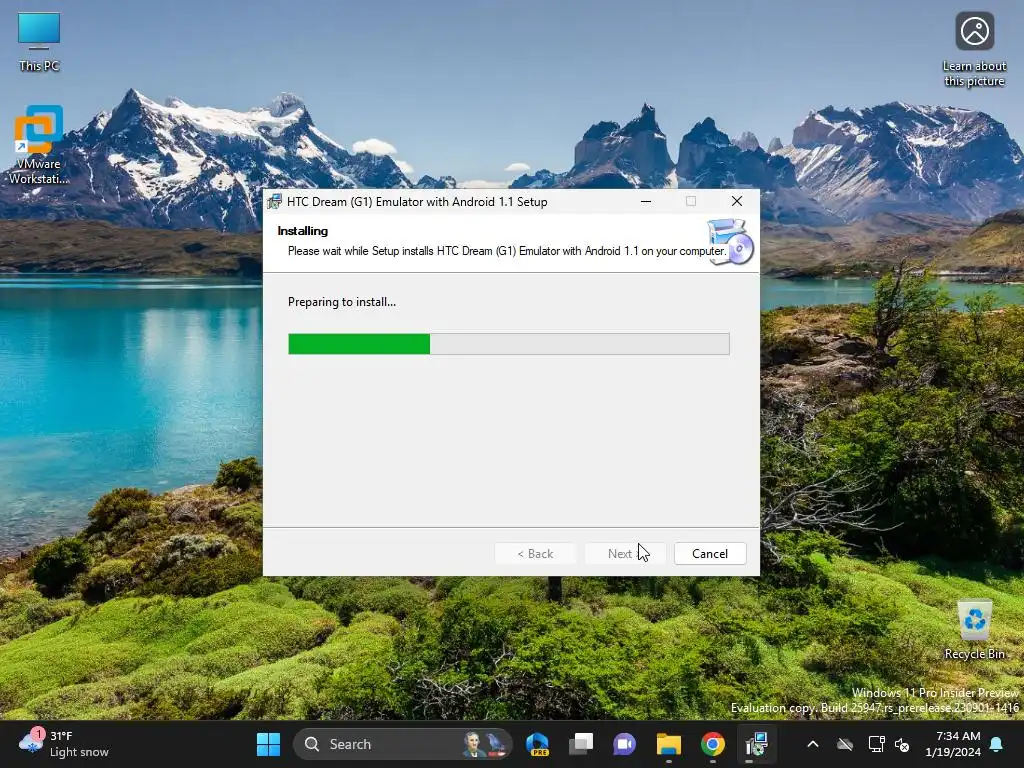
Task: Open notifications bell icon
Action: pyautogui.click(x=997, y=744)
